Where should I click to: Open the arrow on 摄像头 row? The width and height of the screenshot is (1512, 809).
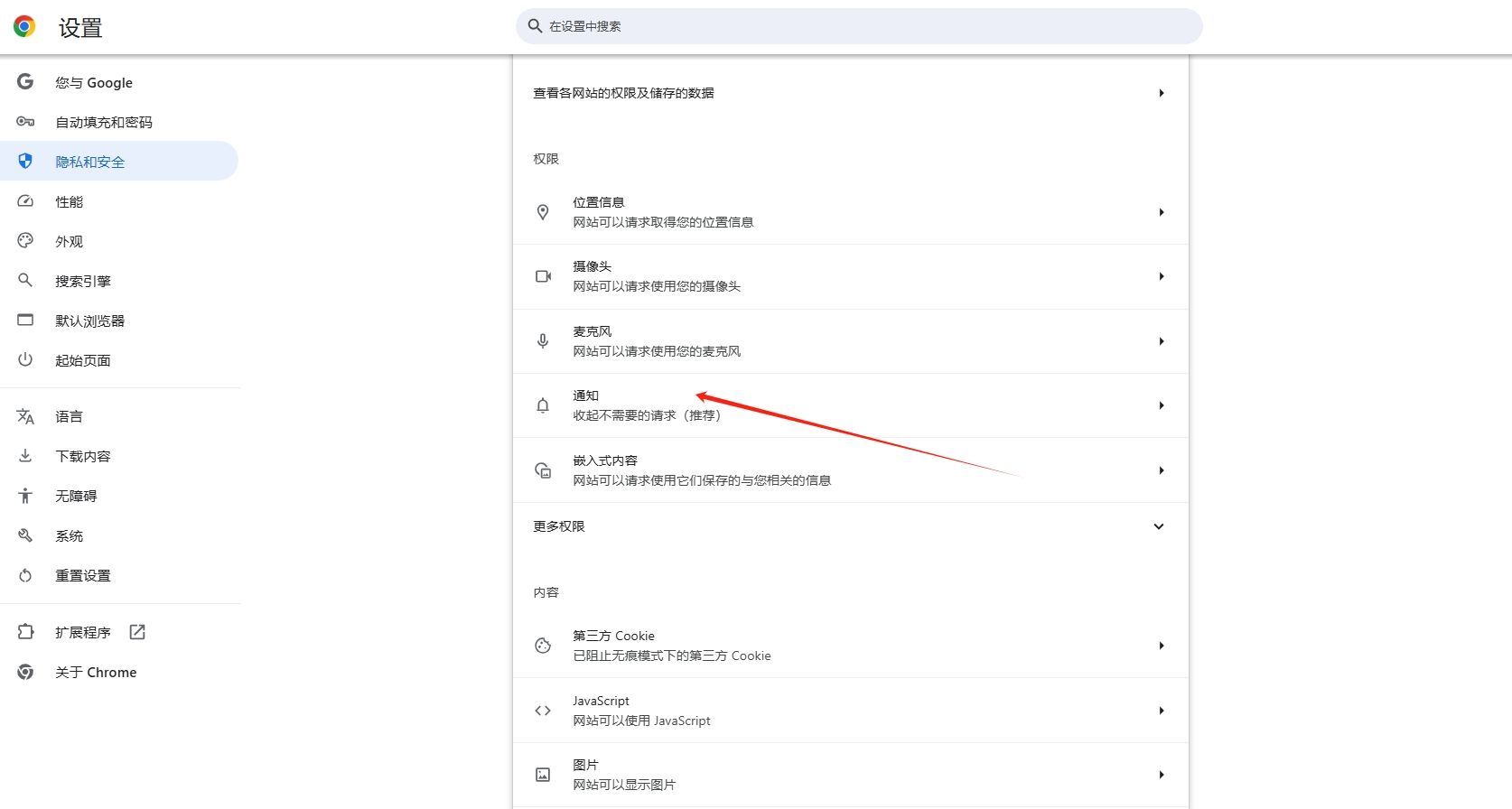point(1162,276)
